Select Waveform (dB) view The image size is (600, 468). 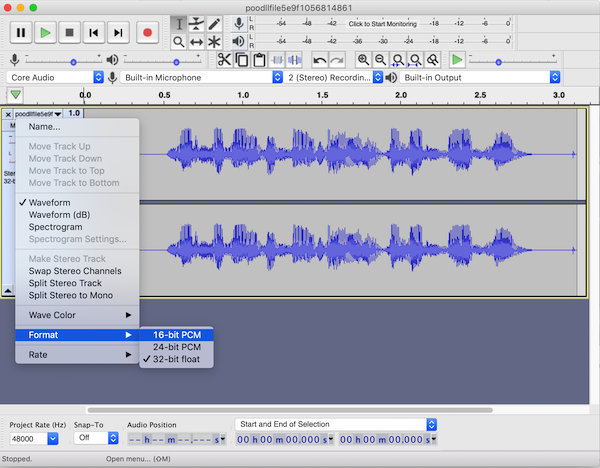pos(77,215)
